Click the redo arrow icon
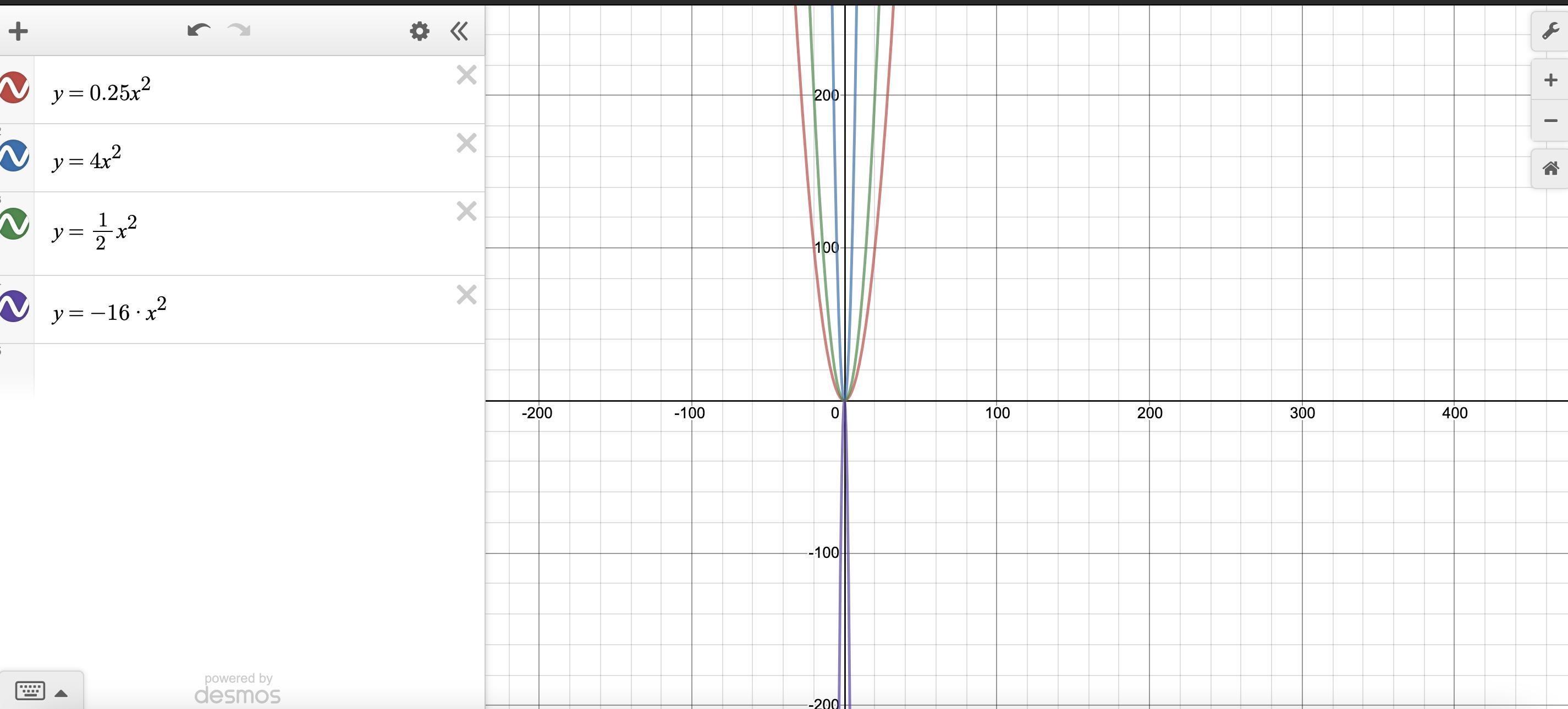The height and width of the screenshot is (709, 1568). click(239, 30)
